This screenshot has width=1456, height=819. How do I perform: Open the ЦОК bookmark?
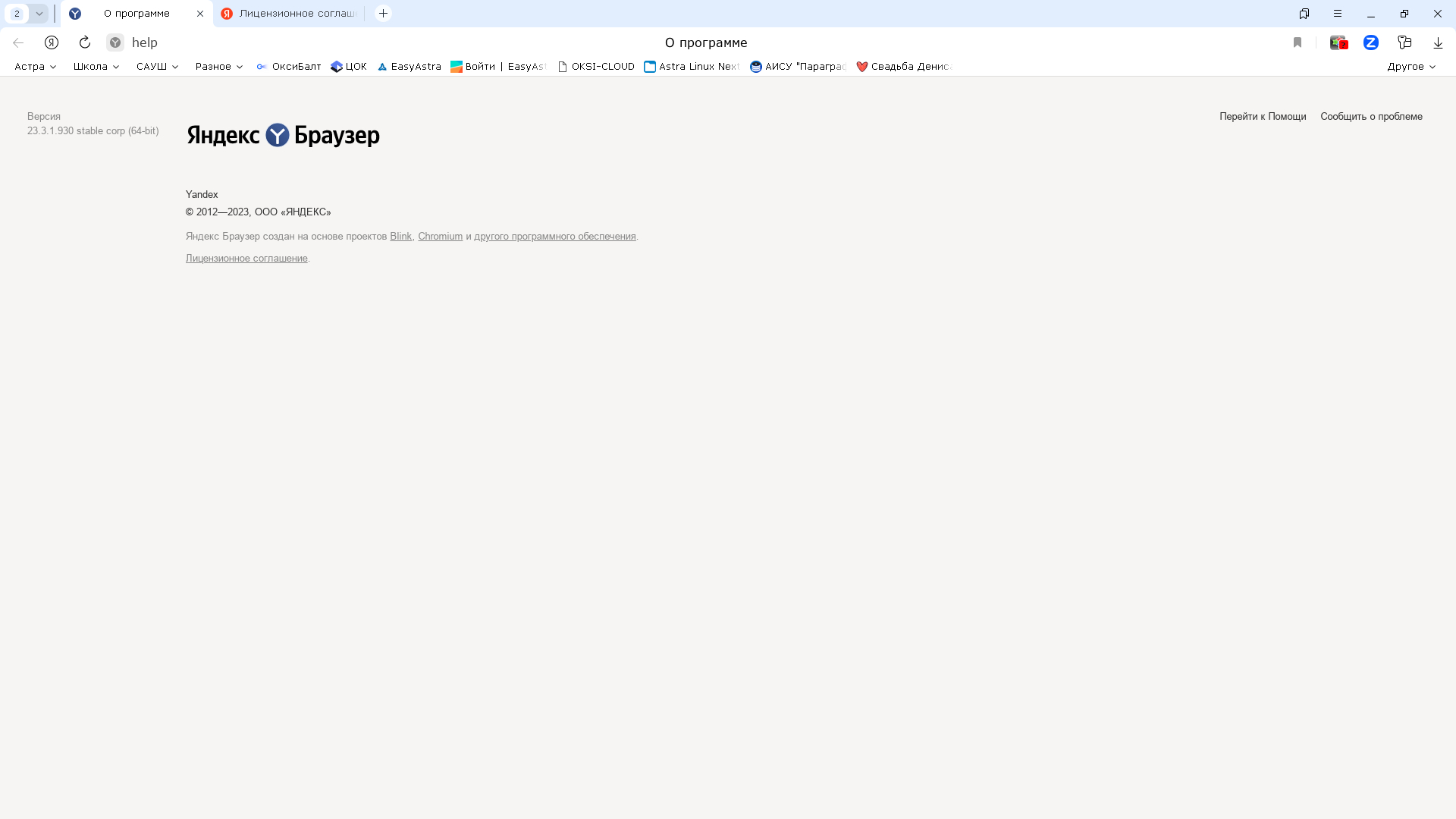tap(349, 67)
